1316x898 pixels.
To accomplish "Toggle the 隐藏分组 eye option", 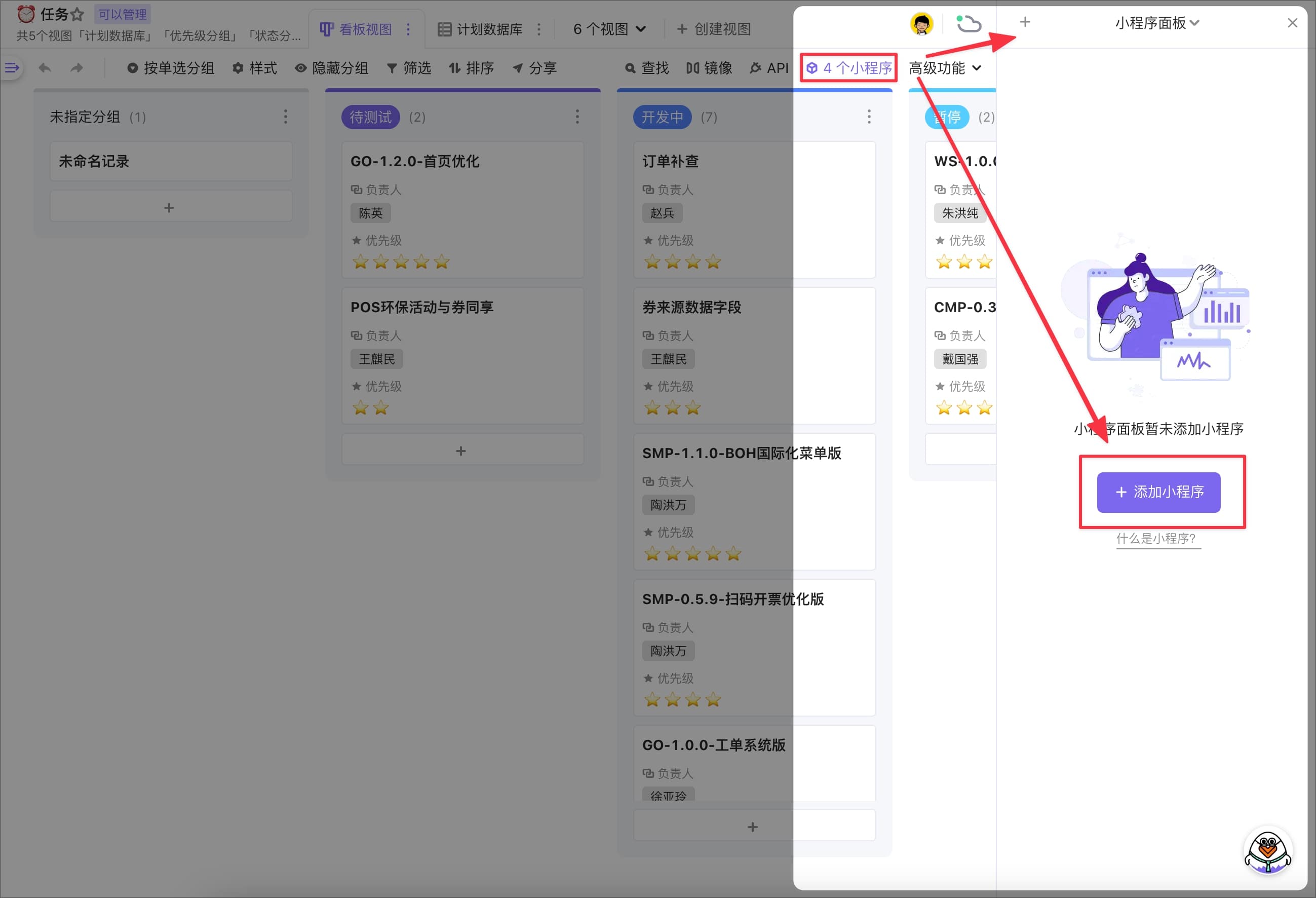I will (332, 68).
